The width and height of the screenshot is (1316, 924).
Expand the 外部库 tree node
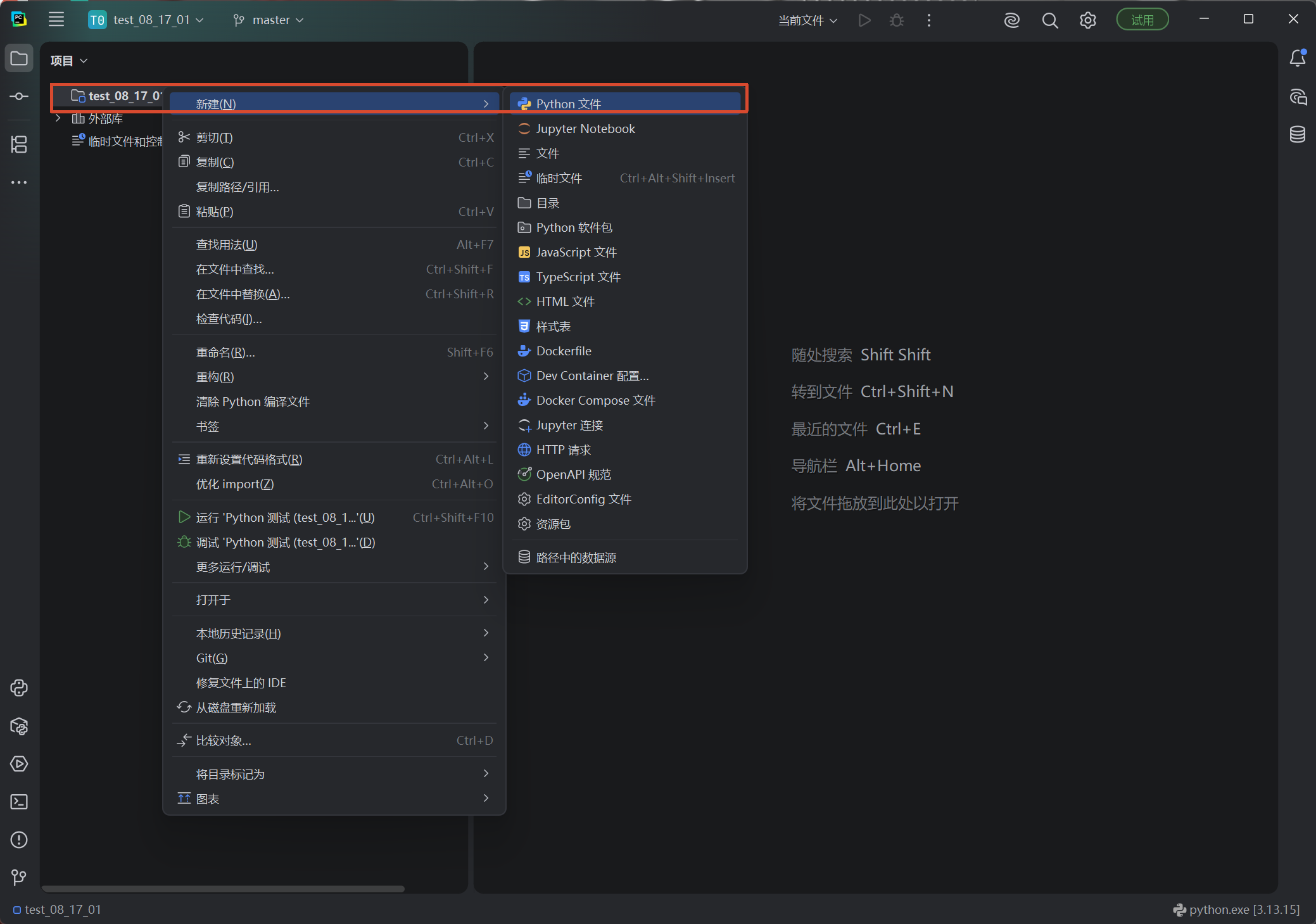click(58, 118)
